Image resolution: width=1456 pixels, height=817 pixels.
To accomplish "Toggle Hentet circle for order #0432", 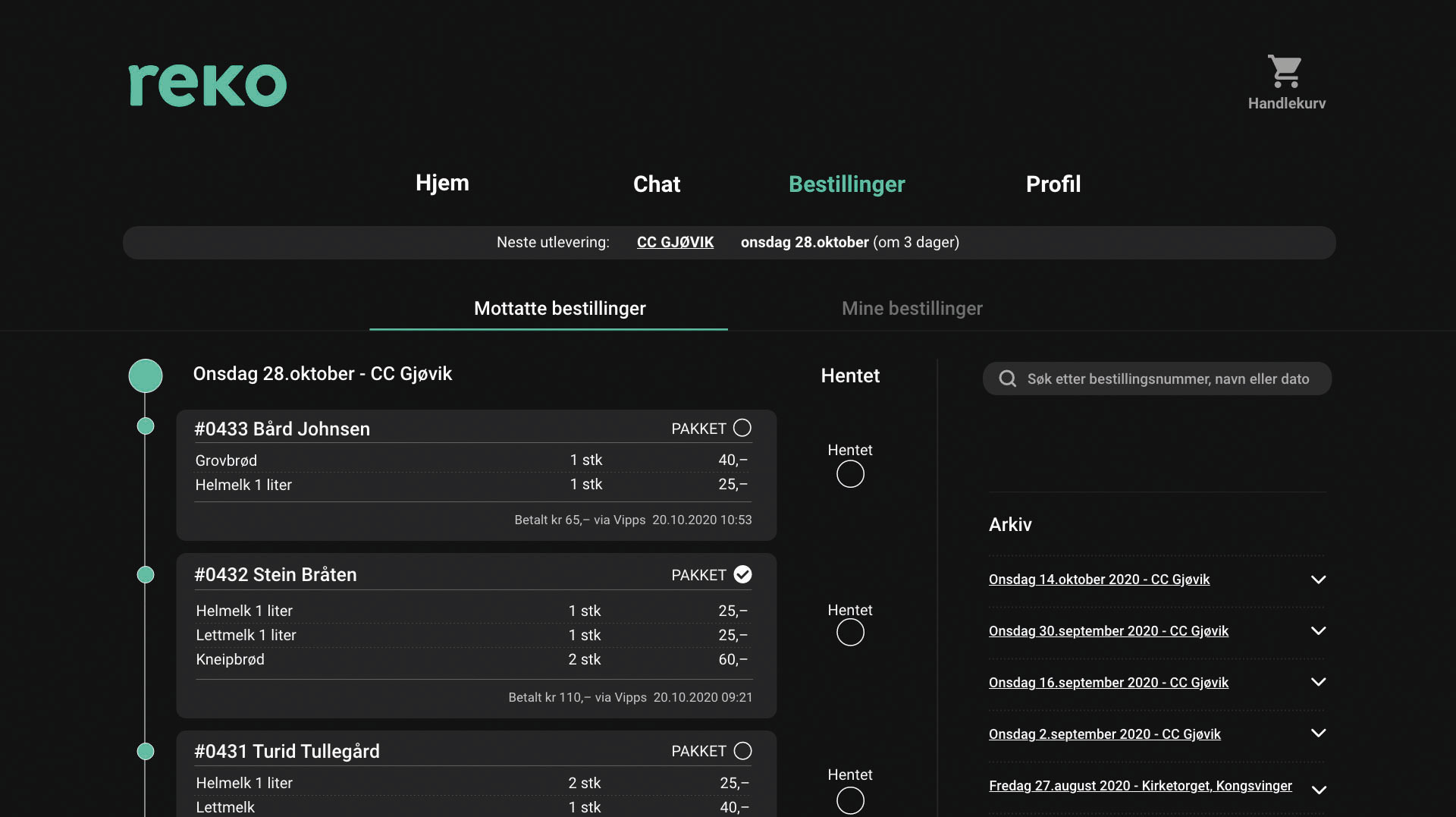I will (x=850, y=632).
